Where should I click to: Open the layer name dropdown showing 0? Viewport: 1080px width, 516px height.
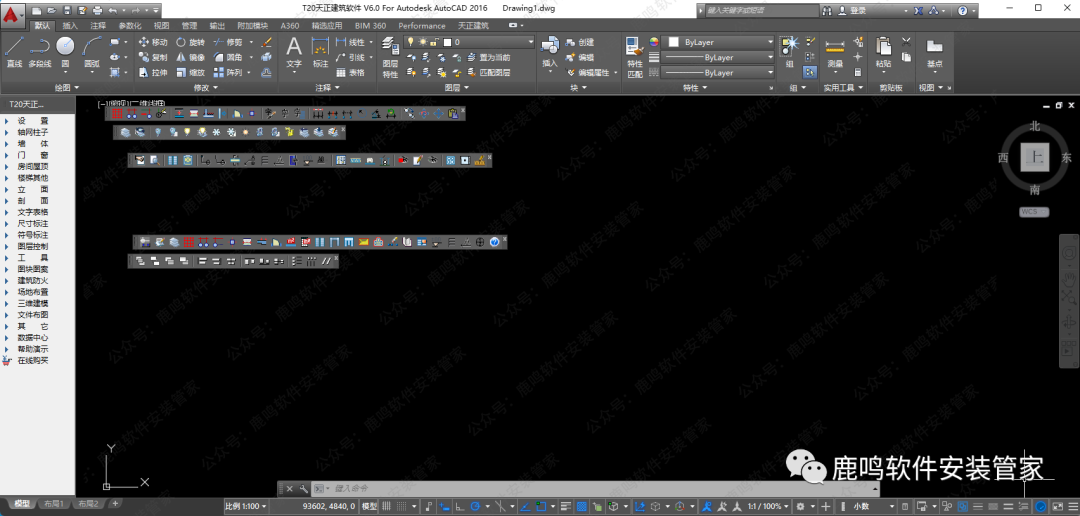pos(490,43)
